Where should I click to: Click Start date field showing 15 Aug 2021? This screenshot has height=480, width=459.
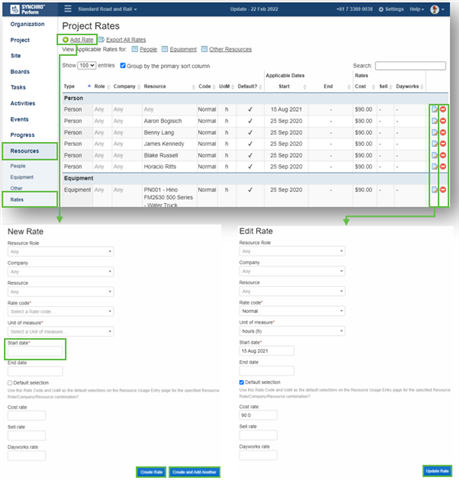pyautogui.click(x=267, y=351)
